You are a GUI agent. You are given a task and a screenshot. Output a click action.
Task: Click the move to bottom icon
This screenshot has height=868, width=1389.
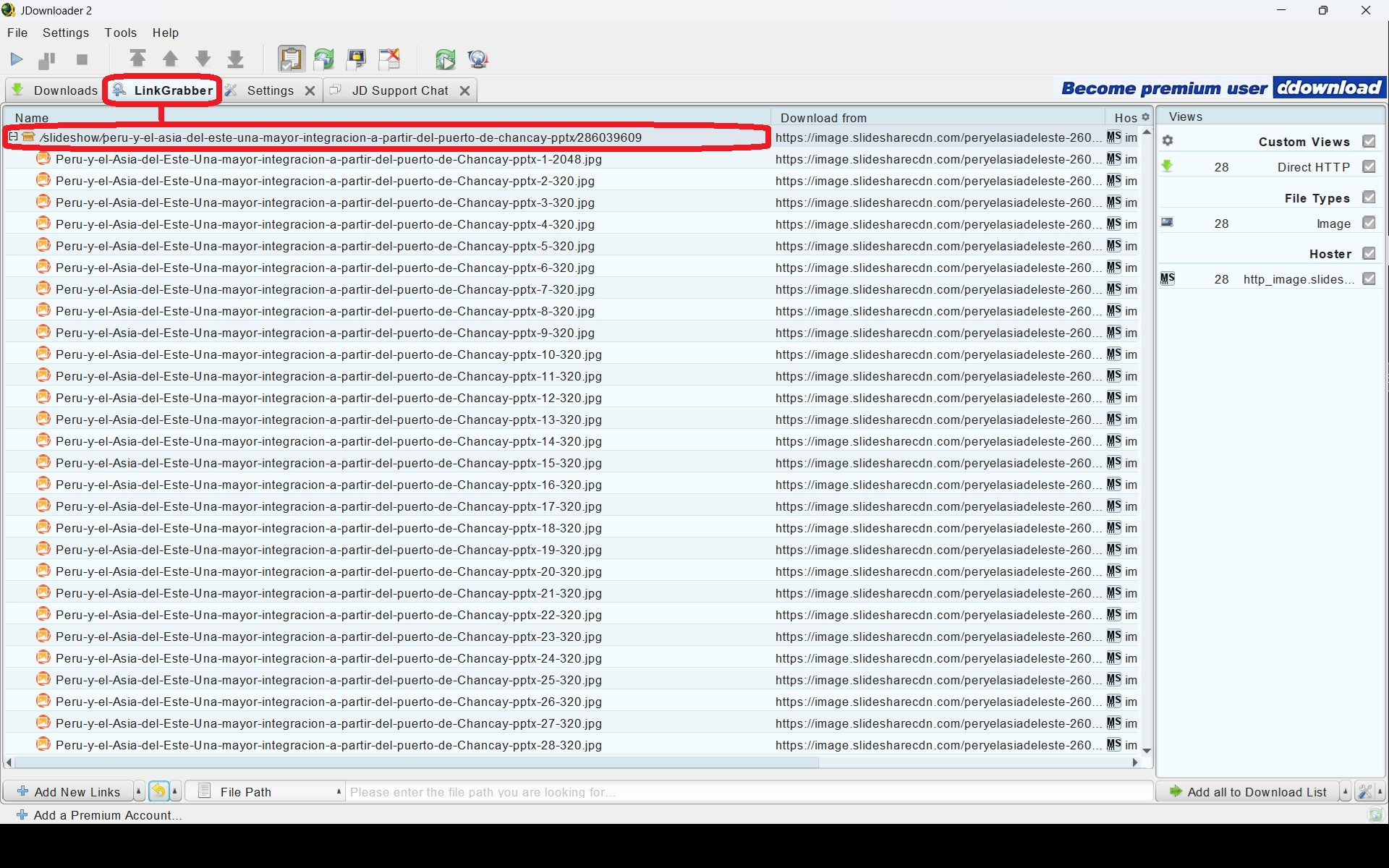click(235, 59)
